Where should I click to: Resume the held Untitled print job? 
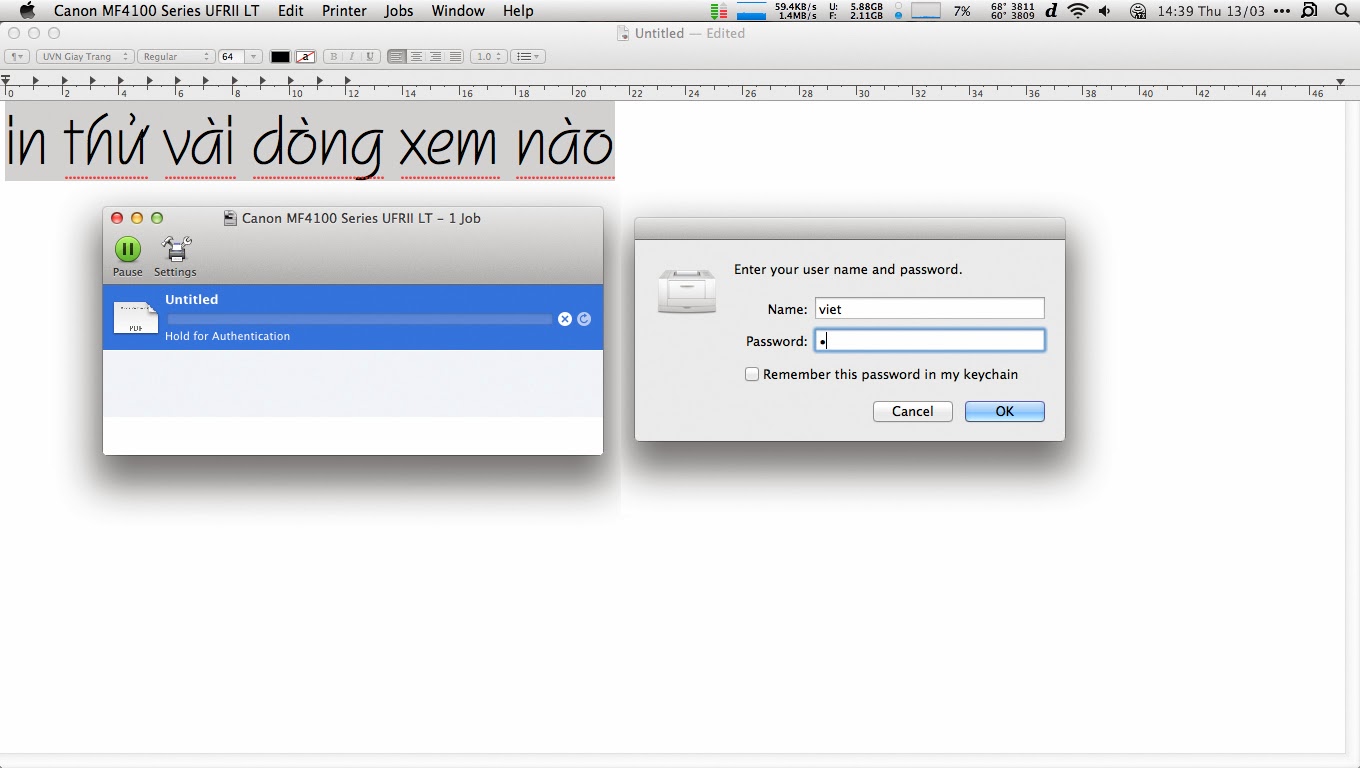point(584,319)
